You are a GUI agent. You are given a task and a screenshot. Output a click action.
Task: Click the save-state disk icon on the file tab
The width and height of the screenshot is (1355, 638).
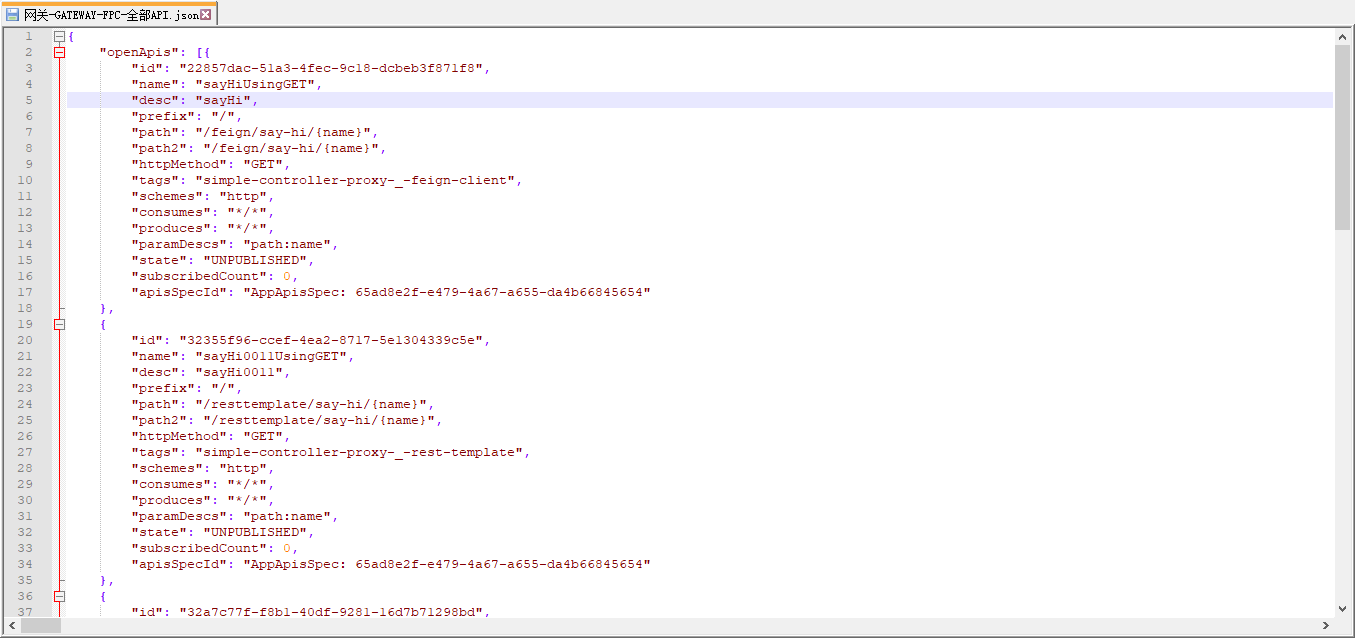coord(13,15)
